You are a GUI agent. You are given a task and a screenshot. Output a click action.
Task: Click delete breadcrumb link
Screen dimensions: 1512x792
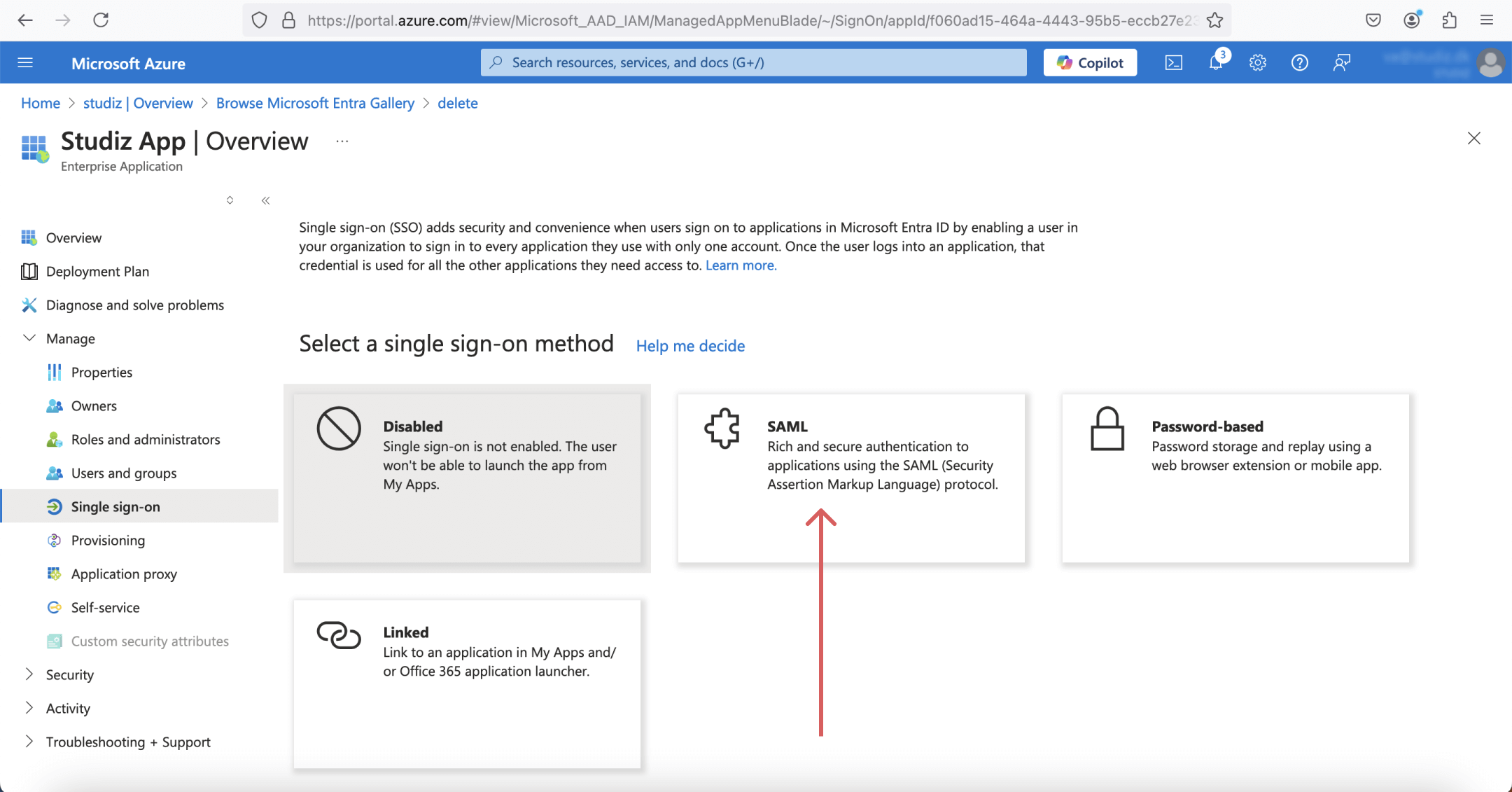[458, 103]
